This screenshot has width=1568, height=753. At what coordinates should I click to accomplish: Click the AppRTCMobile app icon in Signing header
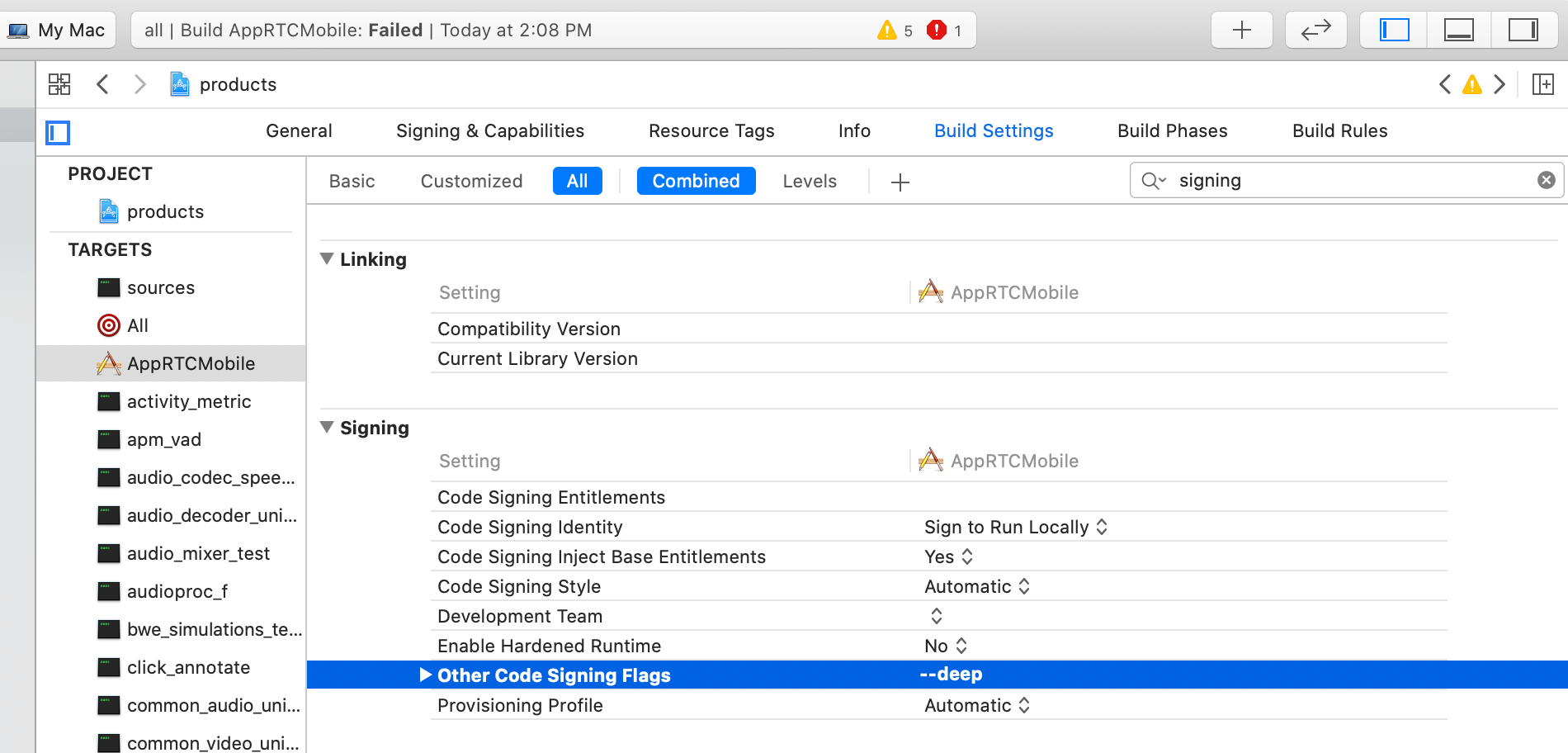pyautogui.click(x=931, y=460)
